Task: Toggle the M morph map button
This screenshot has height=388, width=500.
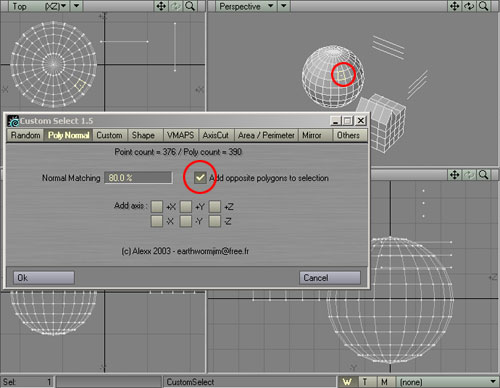Action: coord(385,382)
